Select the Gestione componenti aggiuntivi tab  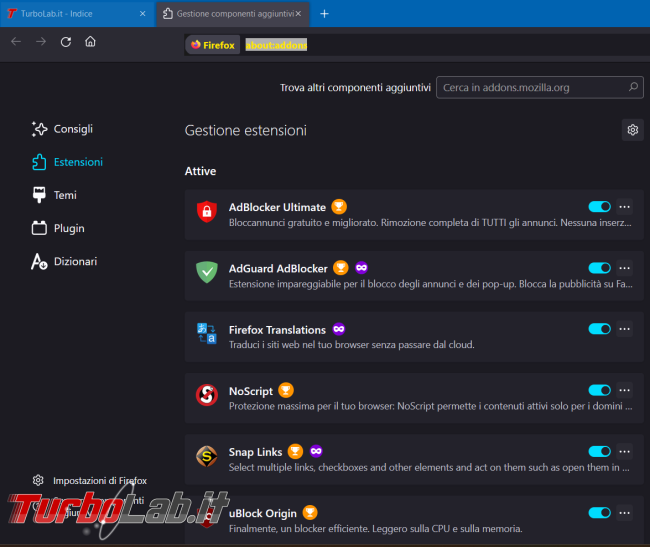pyautogui.click(x=233, y=14)
